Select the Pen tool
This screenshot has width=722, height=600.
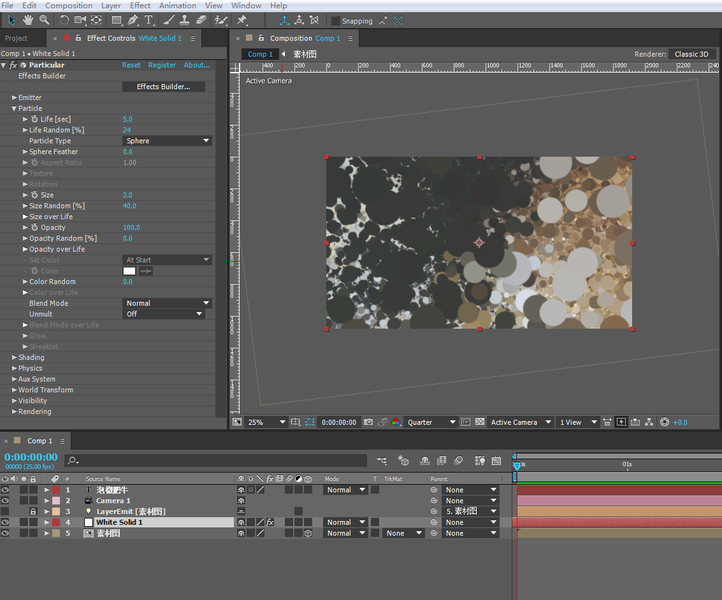(134, 20)
